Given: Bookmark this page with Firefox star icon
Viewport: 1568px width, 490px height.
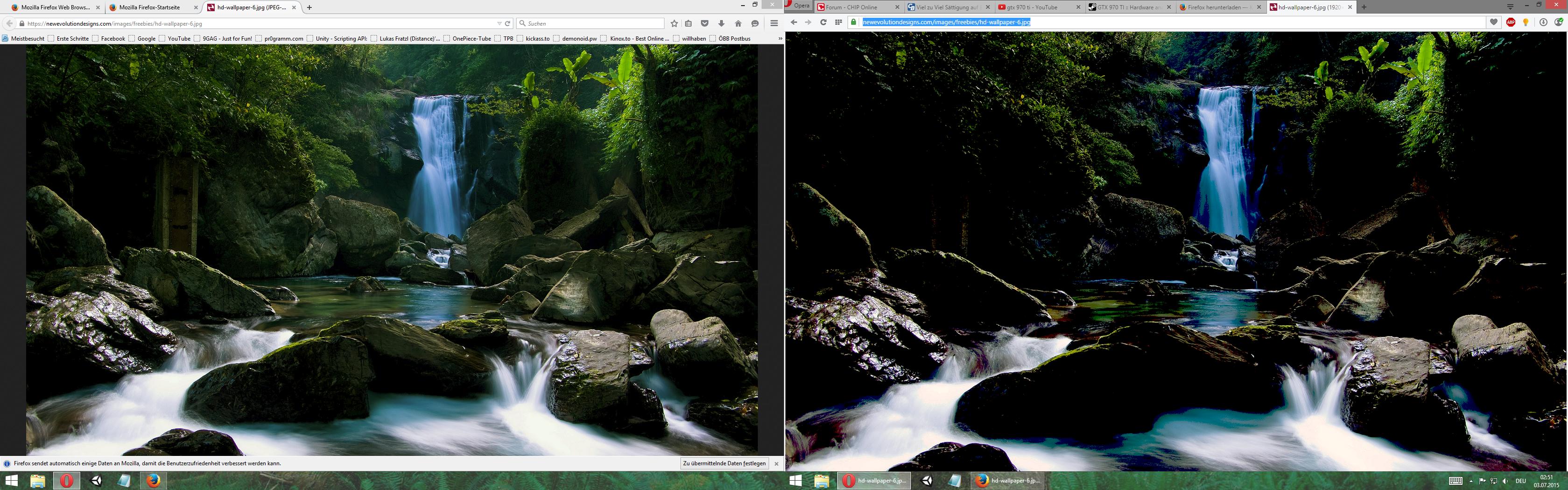Looking at the screenshot, I should click(x=674, y=24).
